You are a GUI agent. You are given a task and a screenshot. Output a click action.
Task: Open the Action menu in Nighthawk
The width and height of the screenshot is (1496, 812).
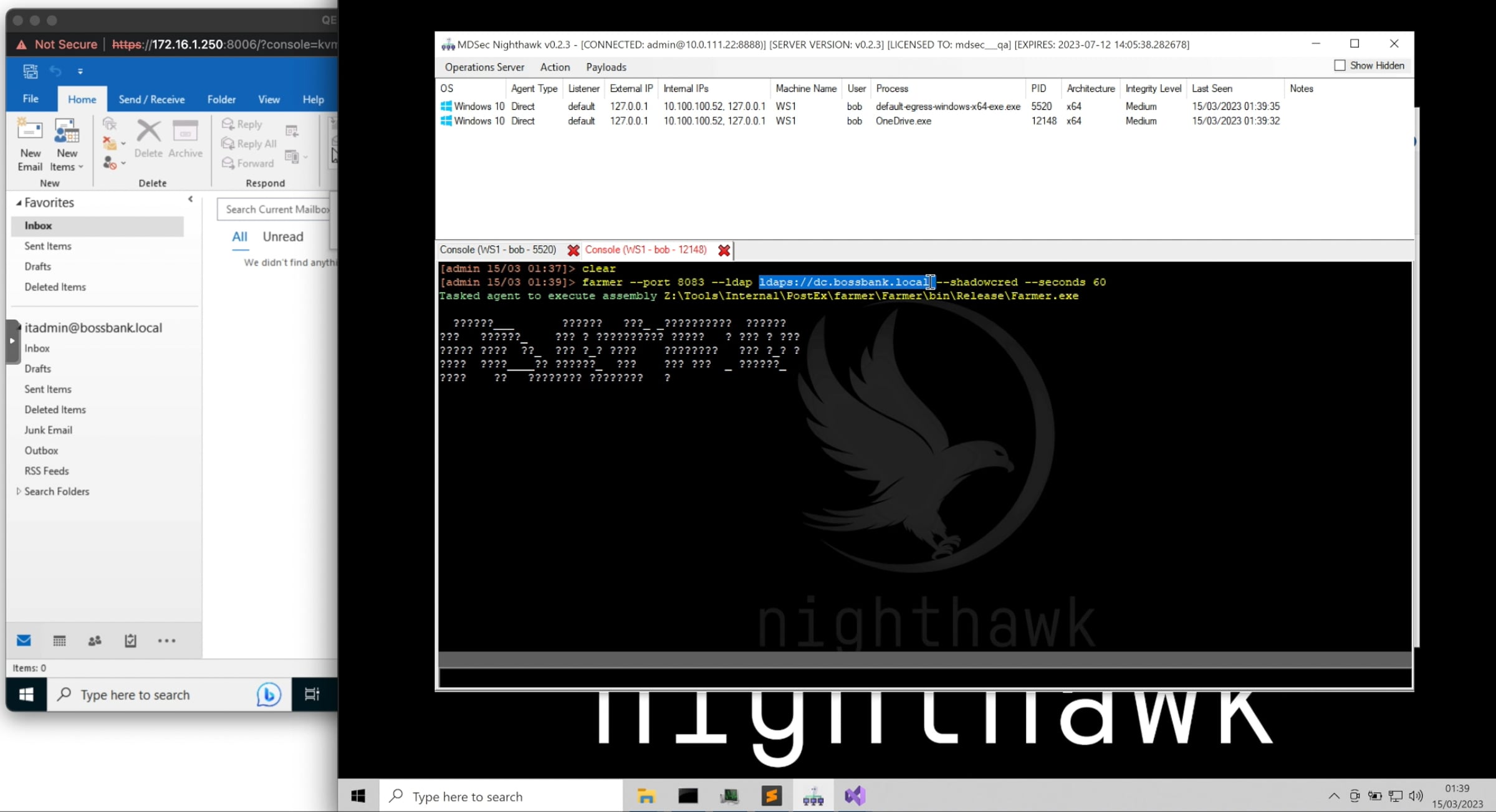[555, 67]
